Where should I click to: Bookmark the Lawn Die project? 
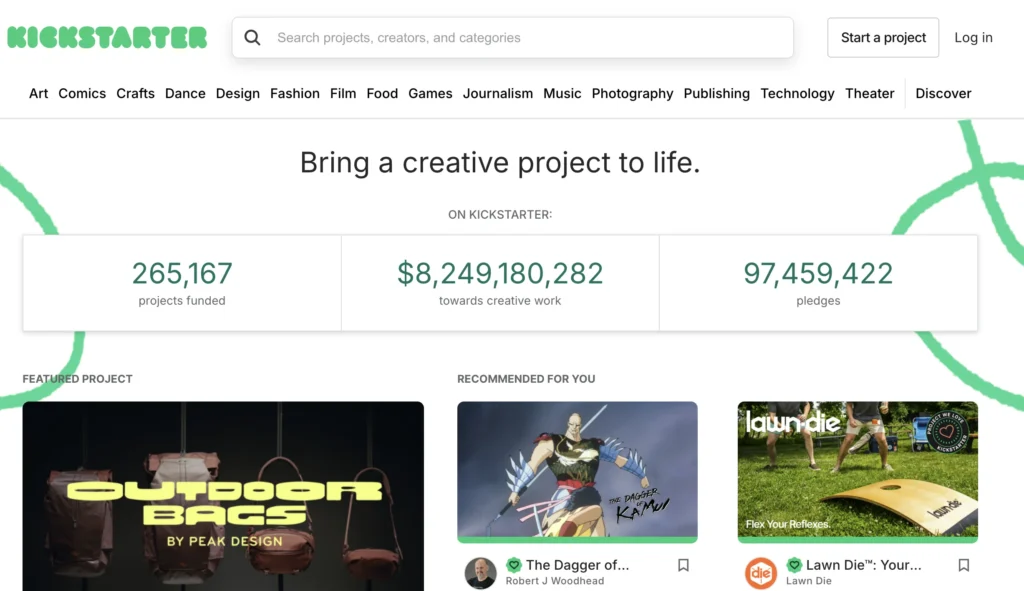pos(963,565)
